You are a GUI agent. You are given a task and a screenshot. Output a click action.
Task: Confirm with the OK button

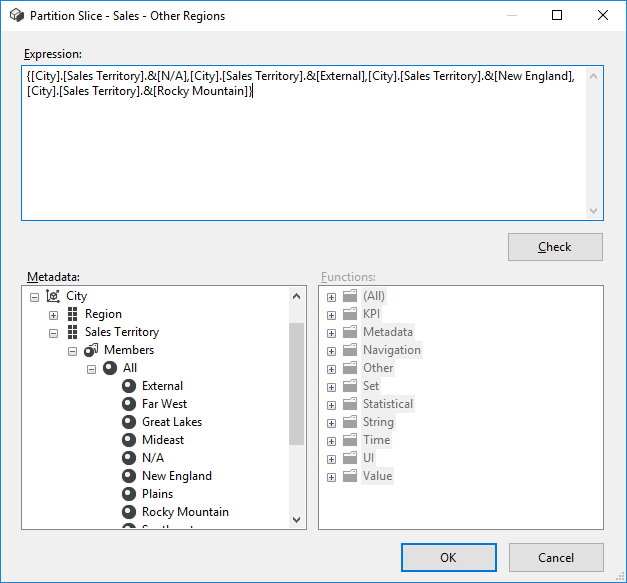(x=448, y=557)
